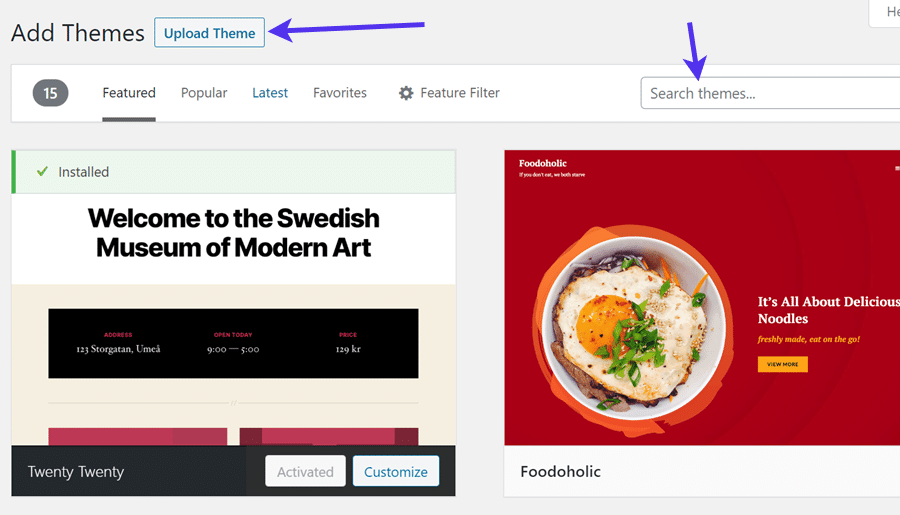Click the Upload Theme button
The height and width of the screenshot is (515, 900).
pos(209,33)
